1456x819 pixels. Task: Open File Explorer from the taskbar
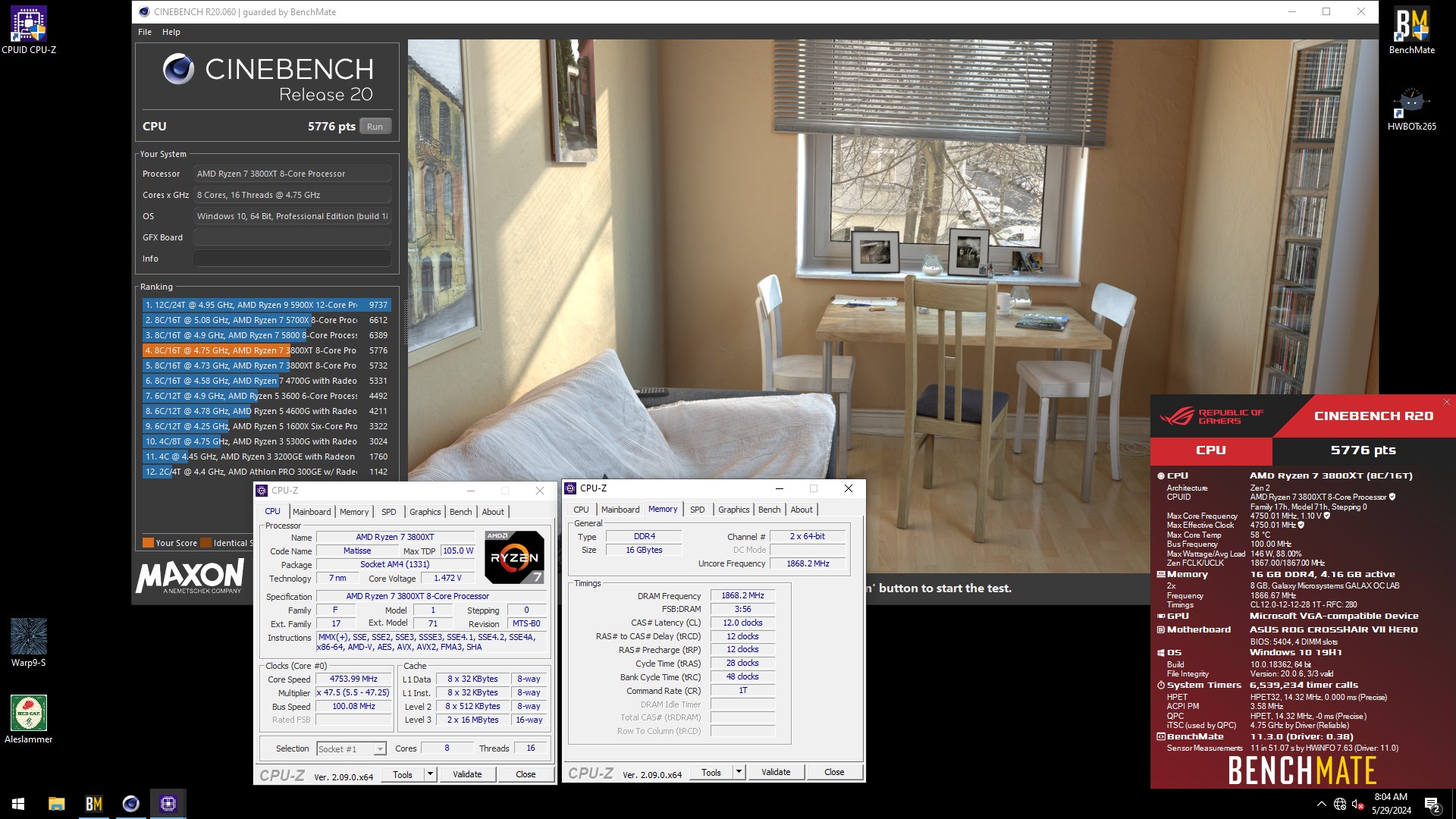coord(56,804)
